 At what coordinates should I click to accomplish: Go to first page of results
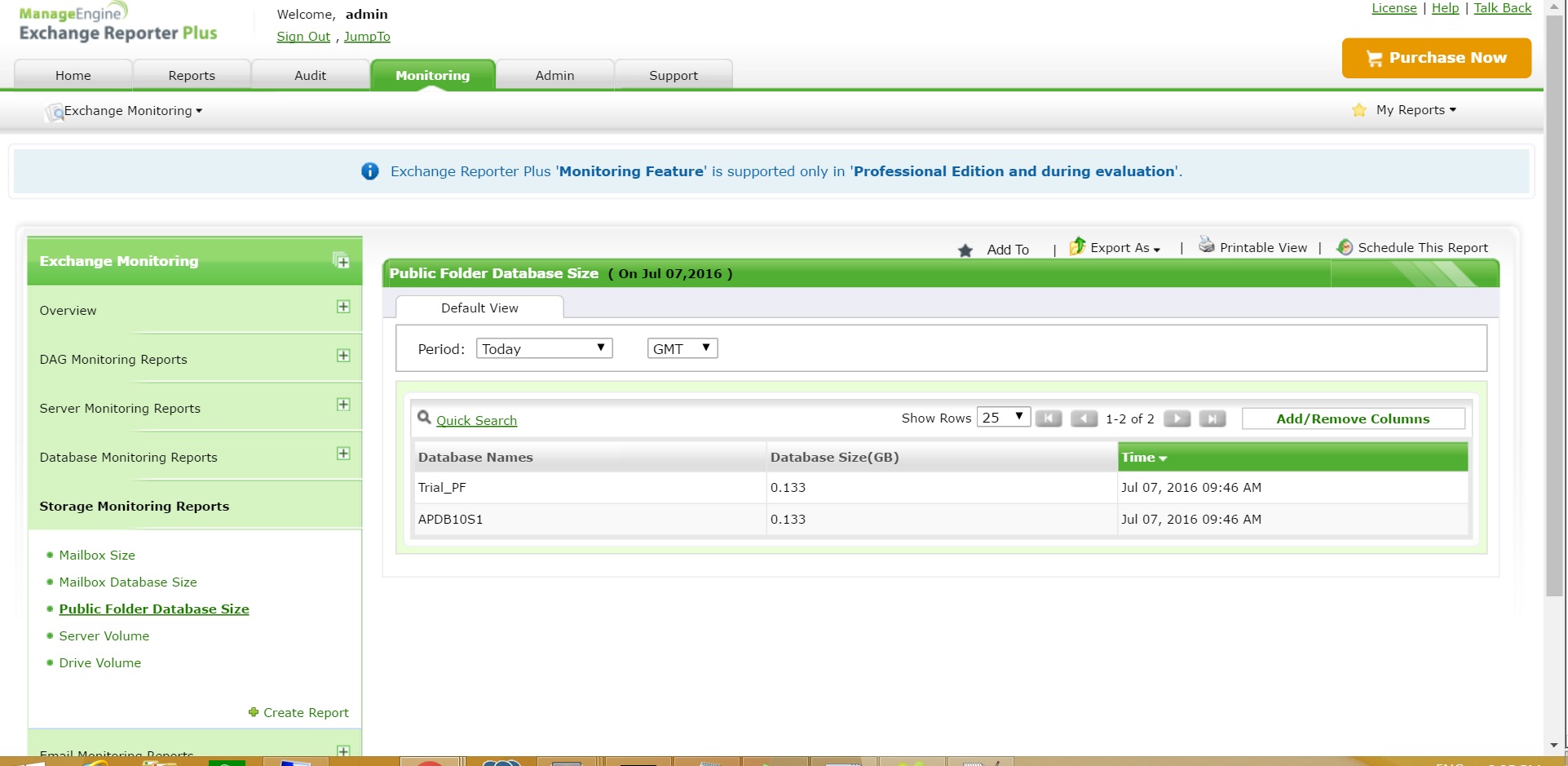tap(1049, 418)
